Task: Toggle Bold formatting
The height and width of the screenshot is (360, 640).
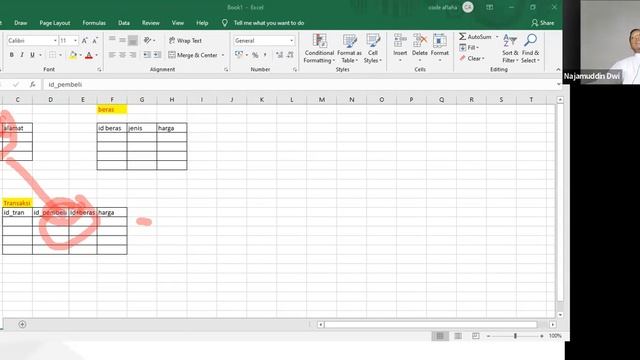Action: pos(11,55)
